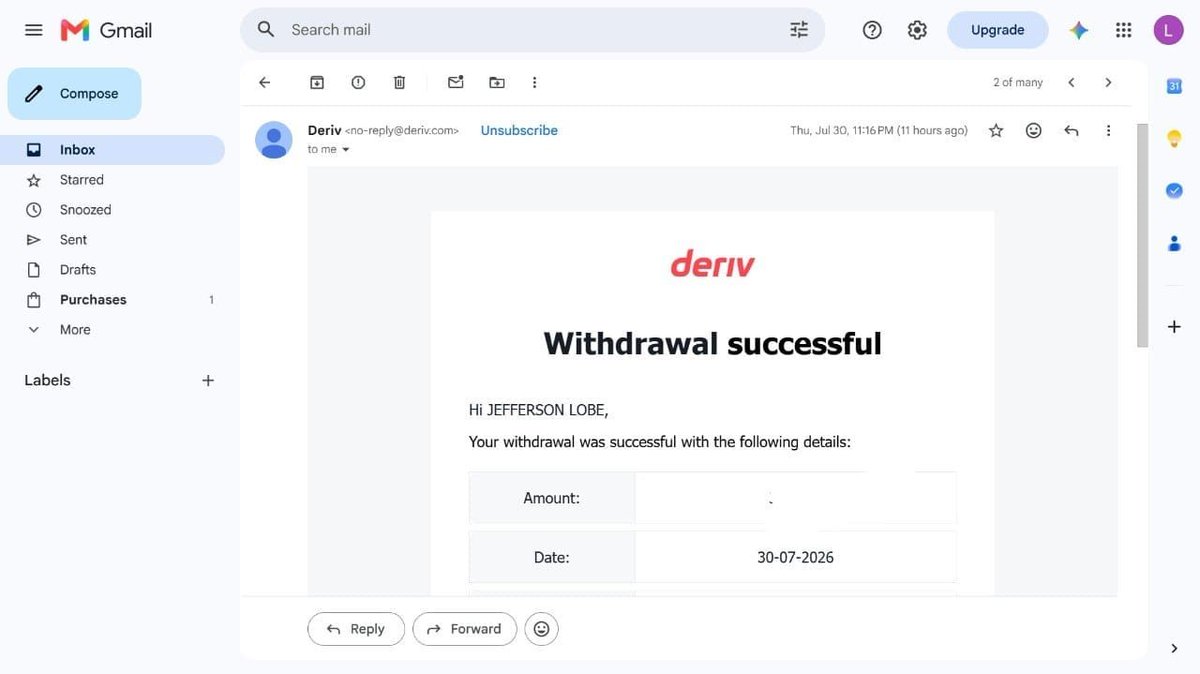This screenshot has height=674, width=1200.
Task: Open the account avatar L
Action: click(x=1168, y=30)
